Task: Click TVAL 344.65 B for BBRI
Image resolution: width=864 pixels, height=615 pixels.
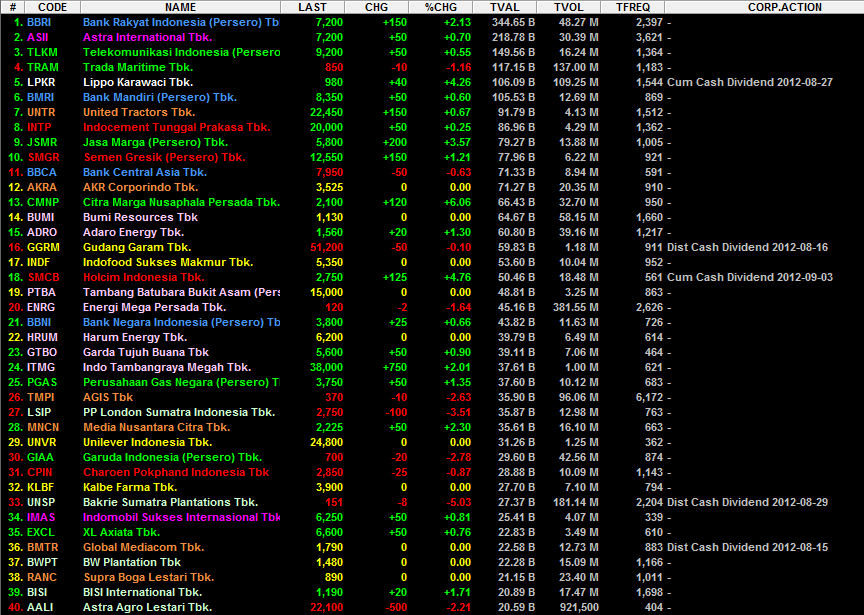Action: pos(513,23)
